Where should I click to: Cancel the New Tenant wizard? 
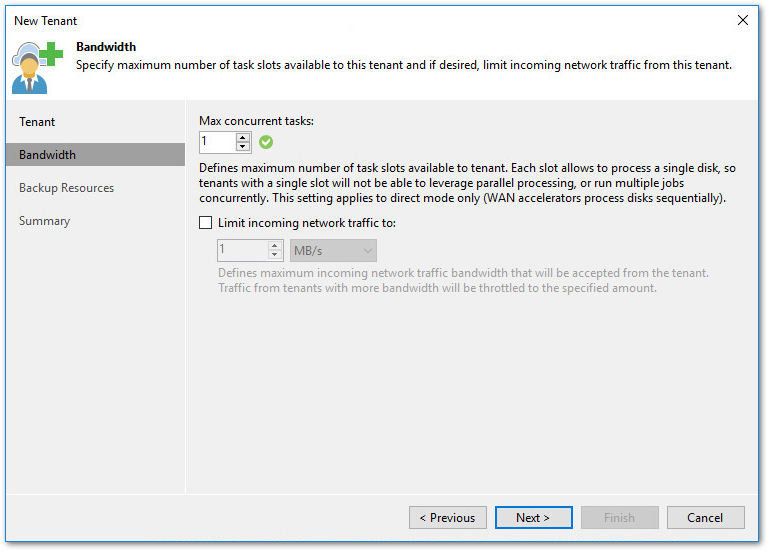[705, 517]
